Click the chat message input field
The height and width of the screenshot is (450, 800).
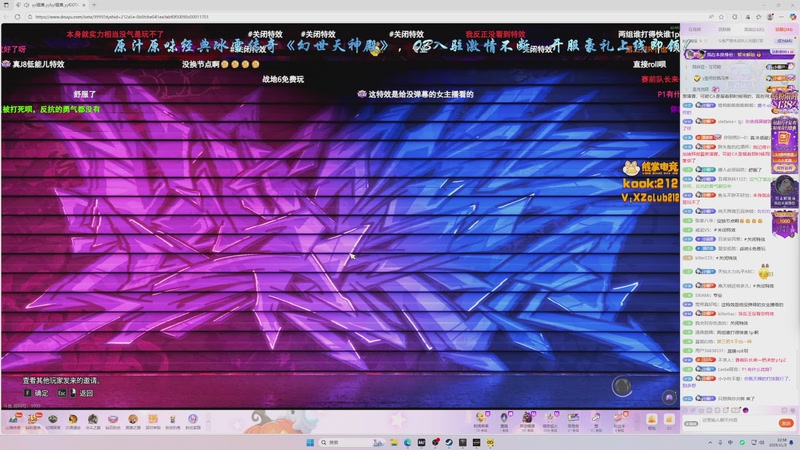(x=738, y=422)
